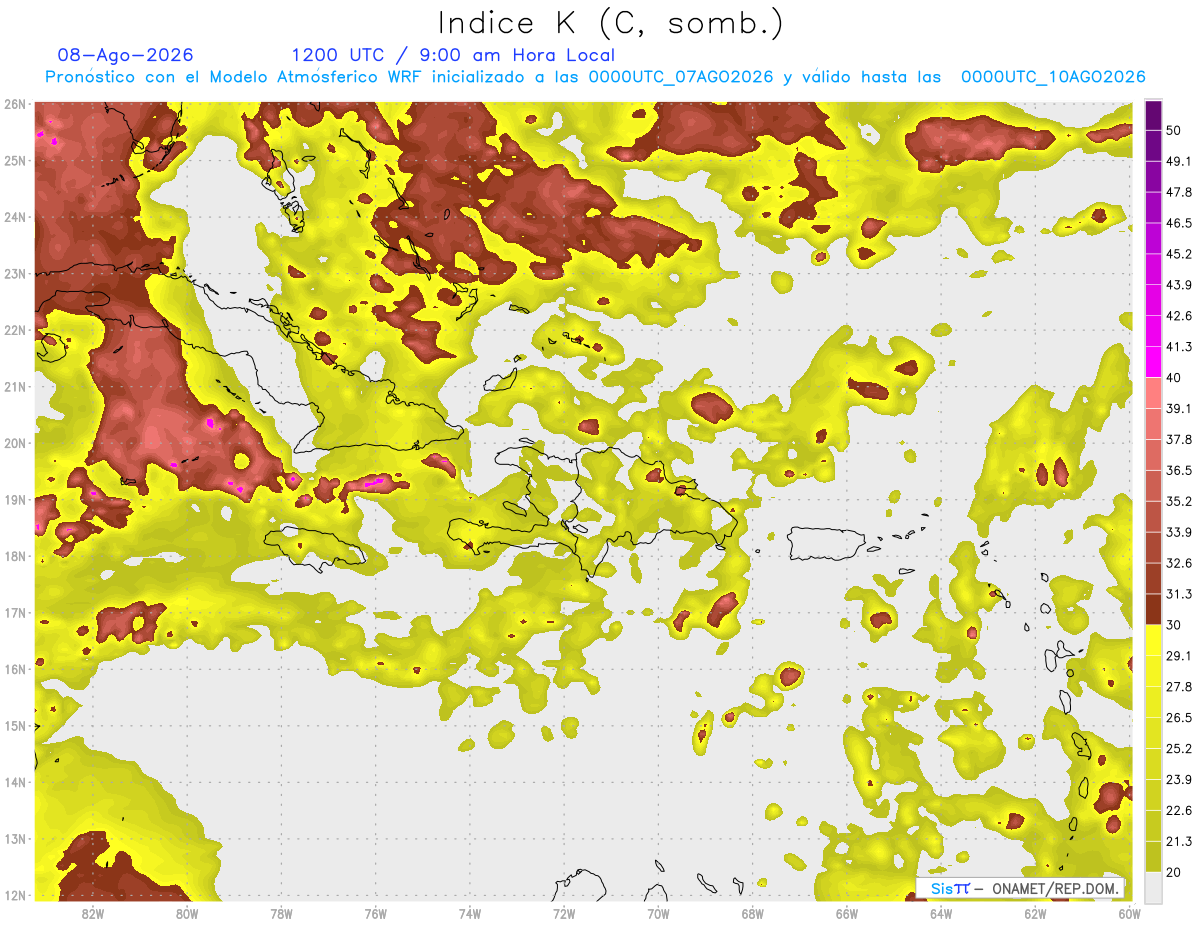Click the 31.3 legend value
Image resolution: width=1200 pixels, height=927 pixels.
[x=1179, y=593]
